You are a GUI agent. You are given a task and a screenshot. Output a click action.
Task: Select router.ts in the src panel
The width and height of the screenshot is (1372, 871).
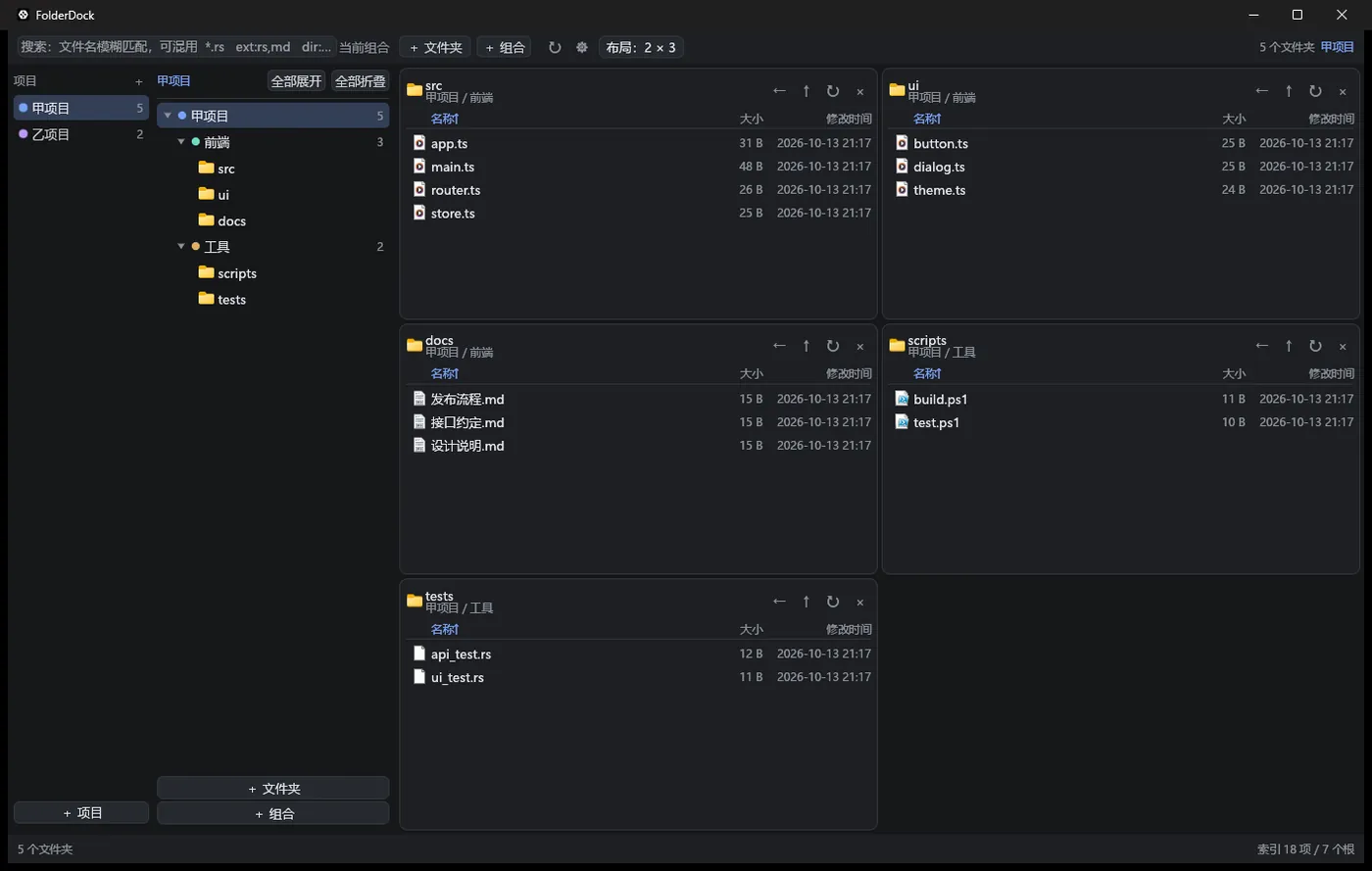[x=639, y=190]
